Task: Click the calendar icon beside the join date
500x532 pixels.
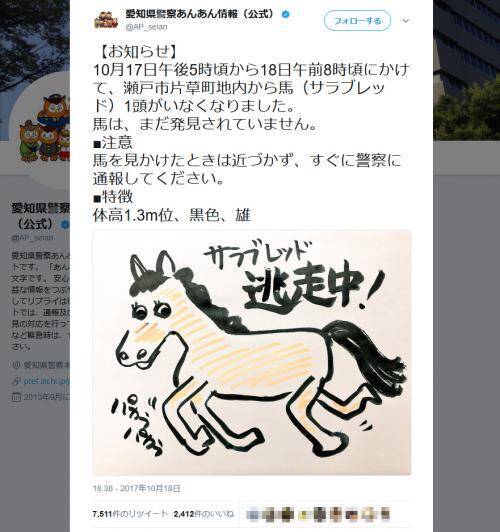Action: click(x=16, y=397)
